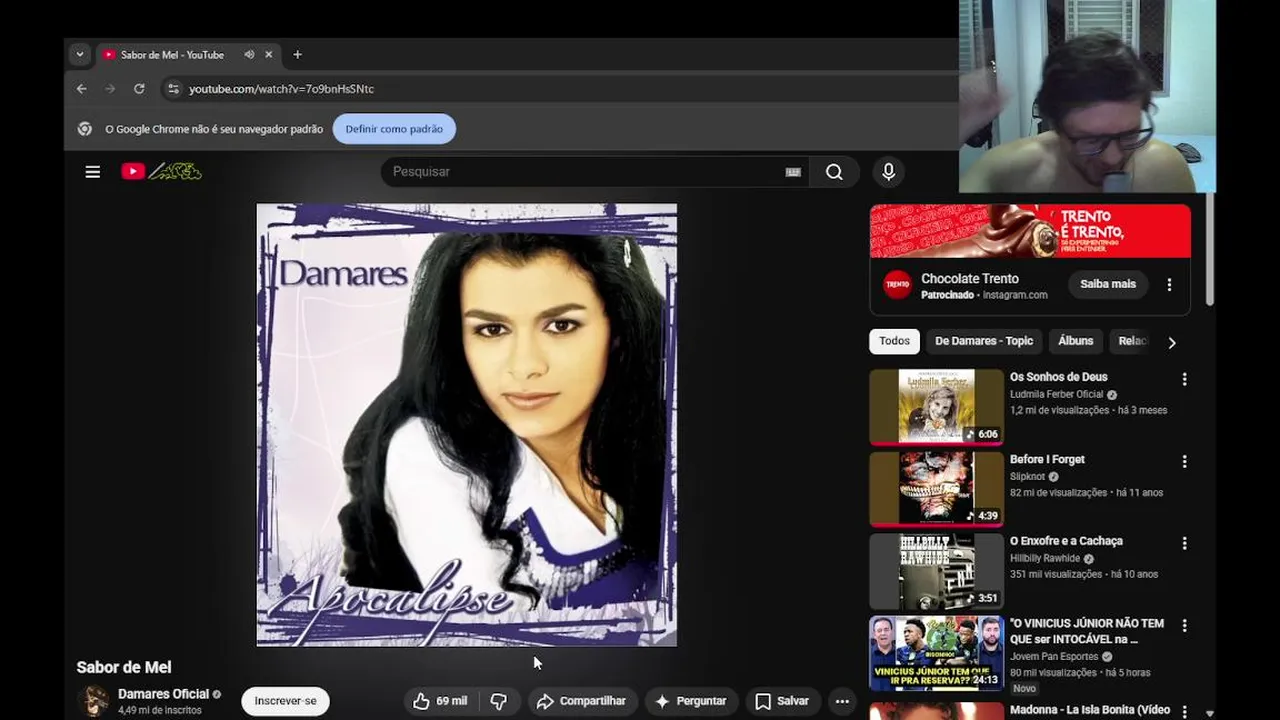
Task: Open options for Madonna La Isla Bonita
Action: point(1184,710)
